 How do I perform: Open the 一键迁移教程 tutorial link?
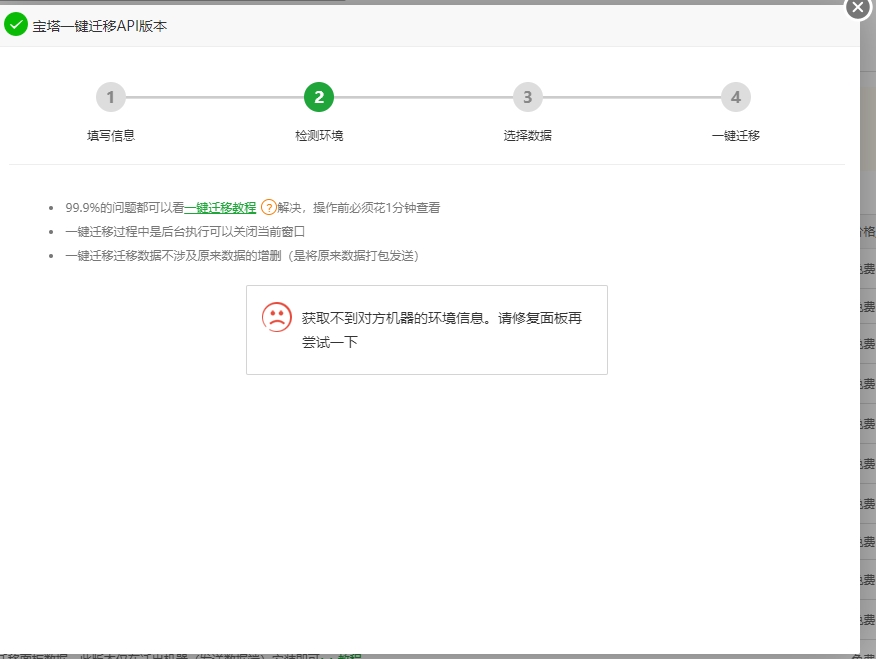point(220,208)
